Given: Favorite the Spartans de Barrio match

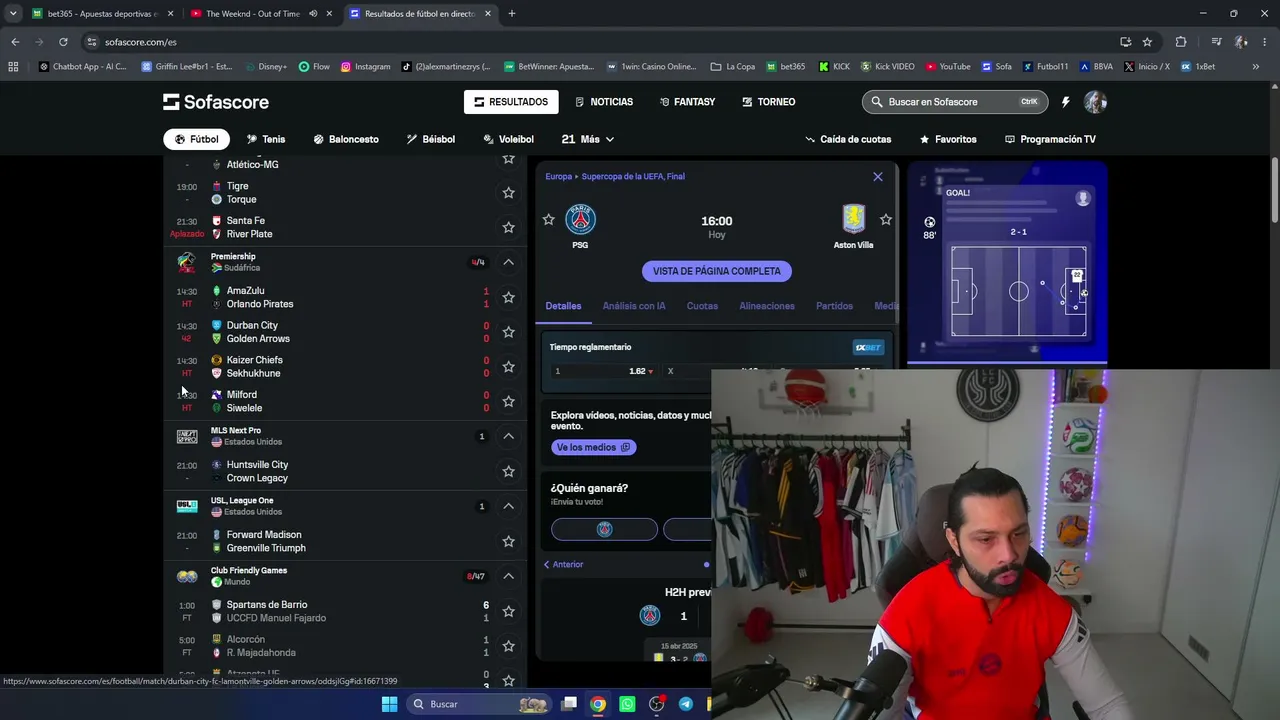Looking at the screenshot, I should pyautogui.click(x=508, y=611).
